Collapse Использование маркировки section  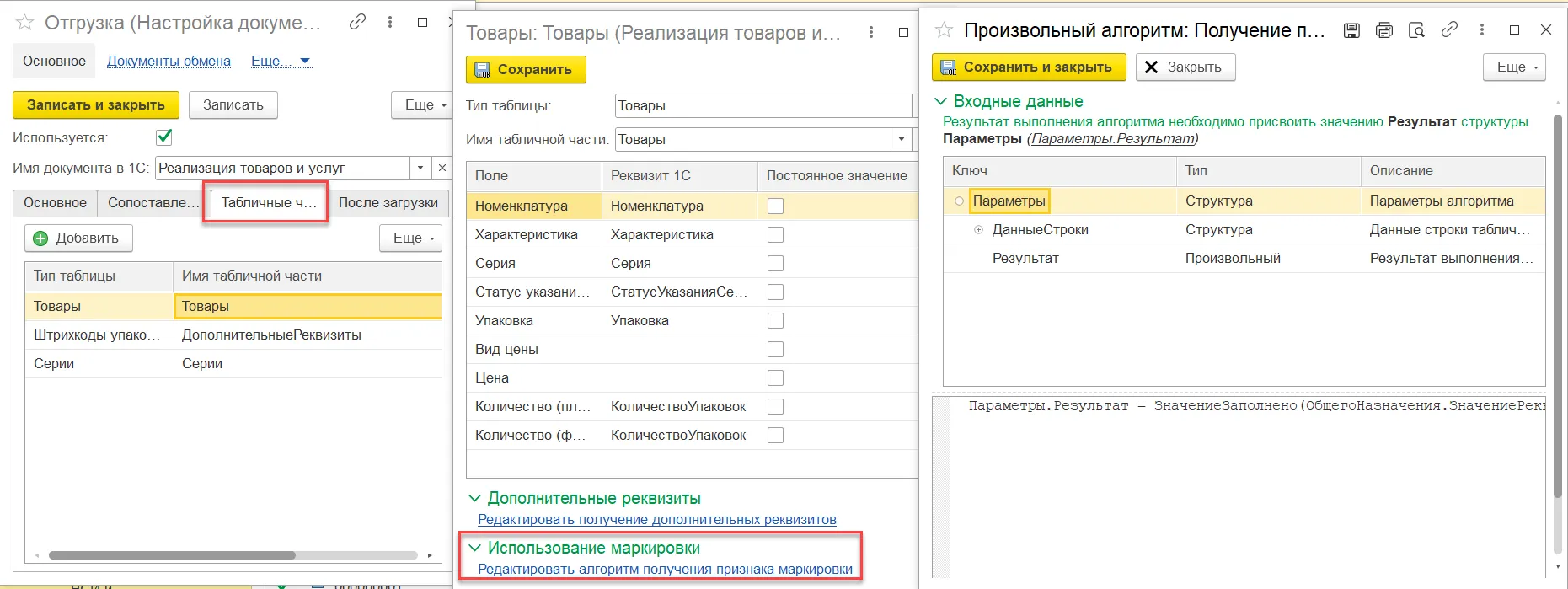pos(474,548)
